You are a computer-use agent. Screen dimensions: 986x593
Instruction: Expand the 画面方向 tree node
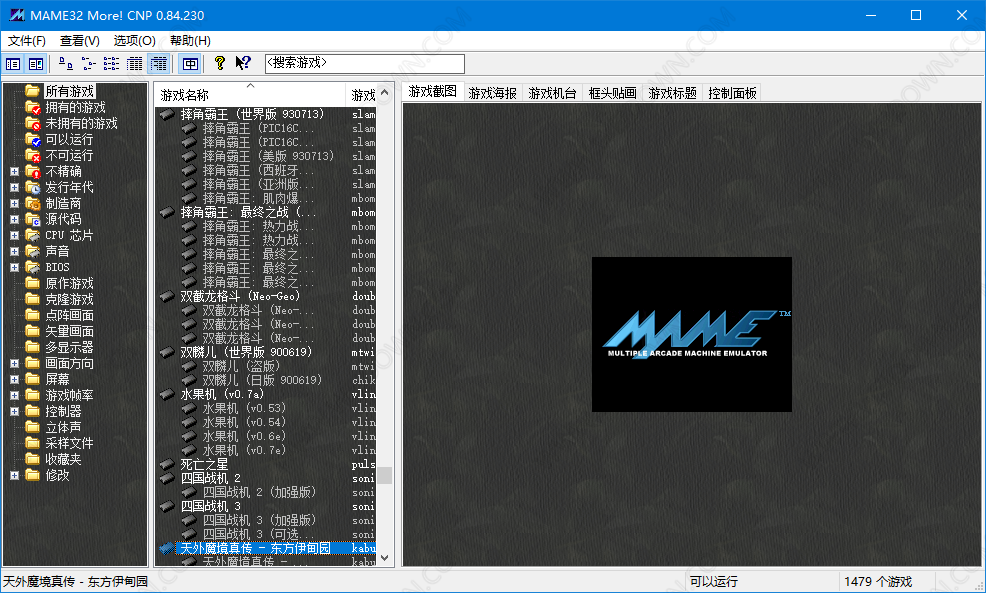tap(14, 363)
